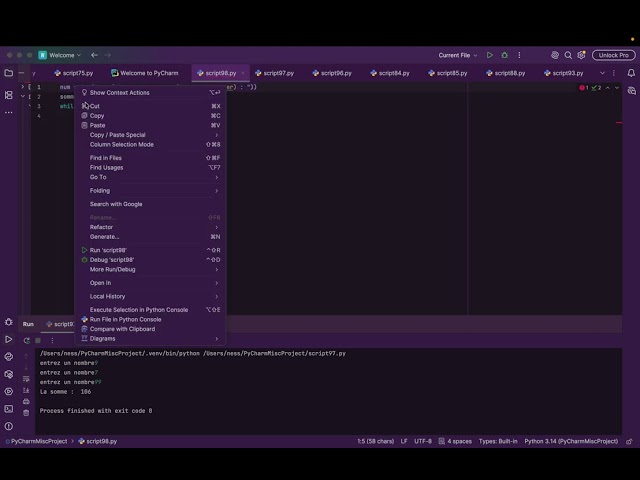Click Python 3.14 interpreter status entry
This screenshot has width=640, height=480.
click(x=571, y=441)
